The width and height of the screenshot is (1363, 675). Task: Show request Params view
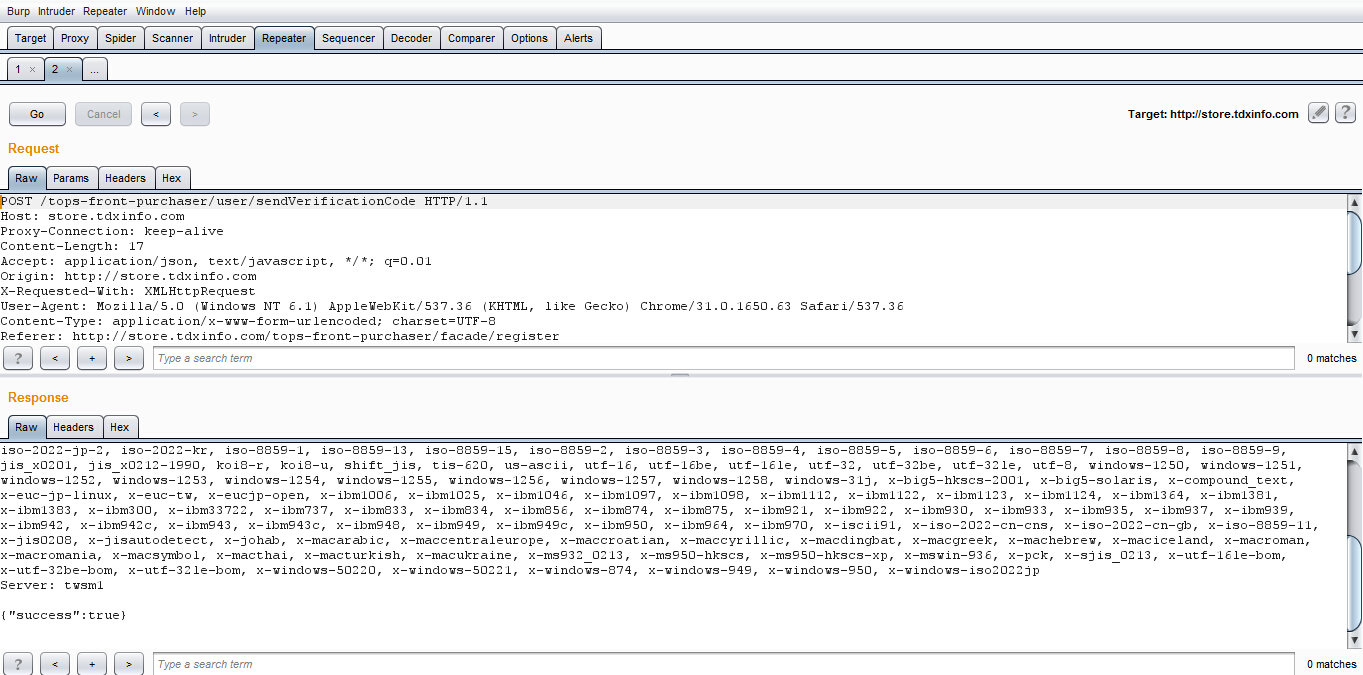[x=71, y=178]
